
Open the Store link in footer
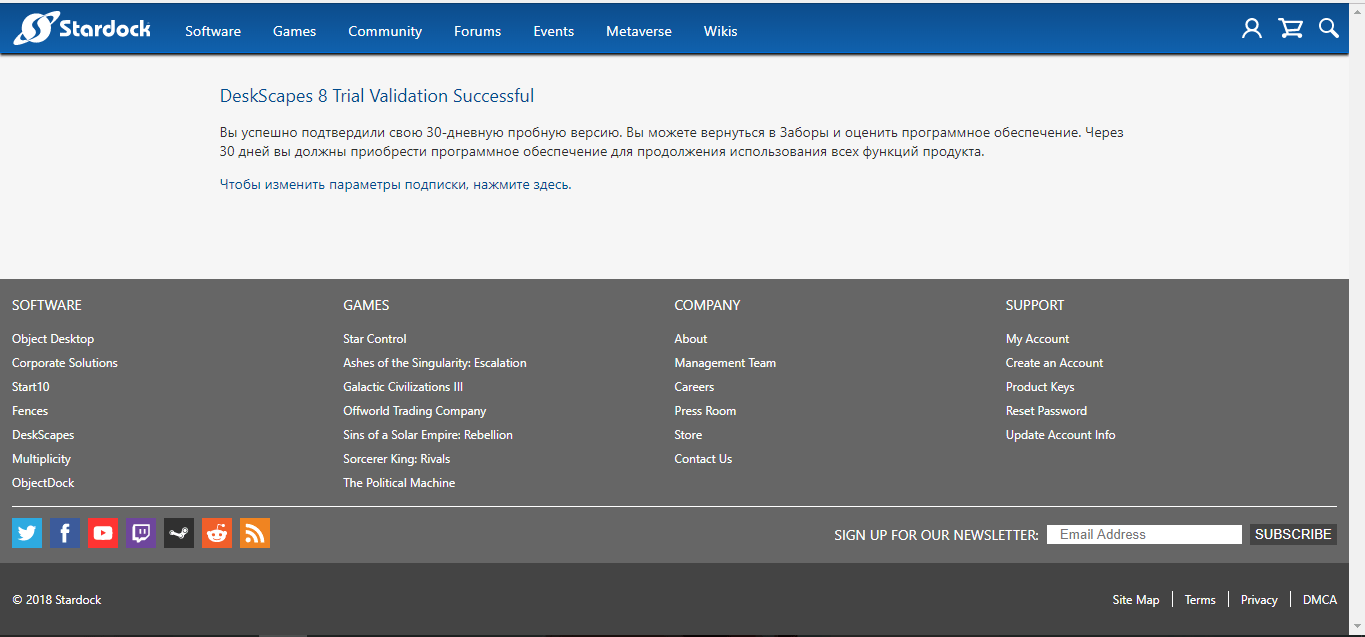(688, 435)
